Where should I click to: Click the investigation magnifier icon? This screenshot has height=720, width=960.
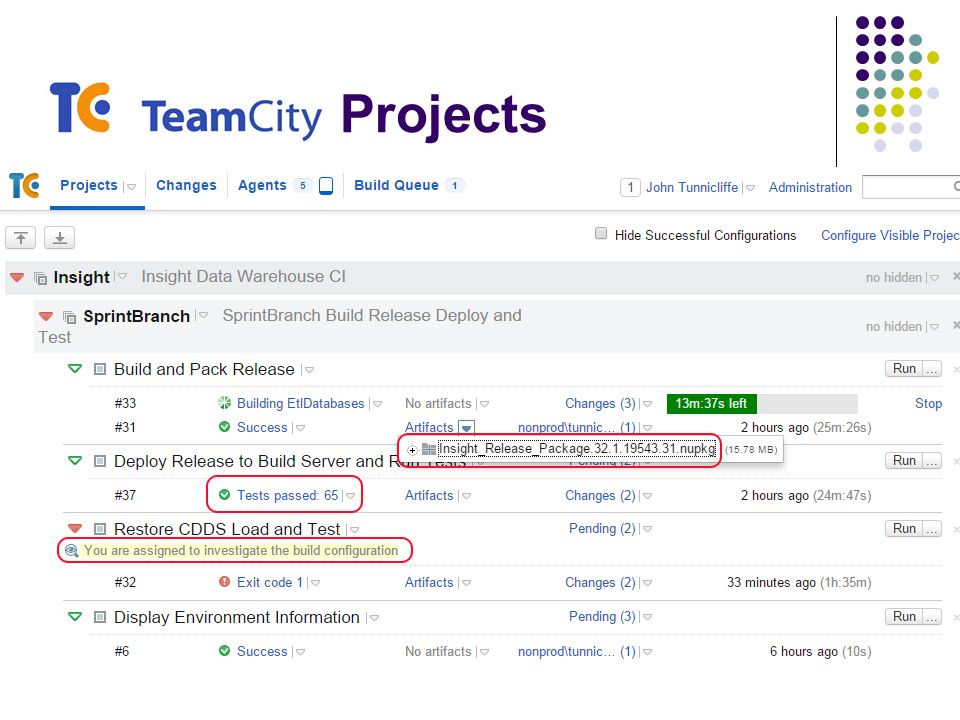tap(72, 550)
